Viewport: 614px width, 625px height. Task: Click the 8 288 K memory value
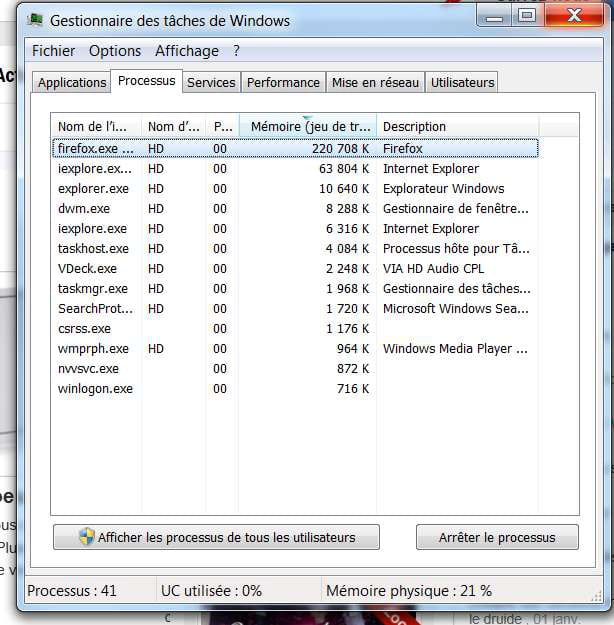[x=348, y=208]
